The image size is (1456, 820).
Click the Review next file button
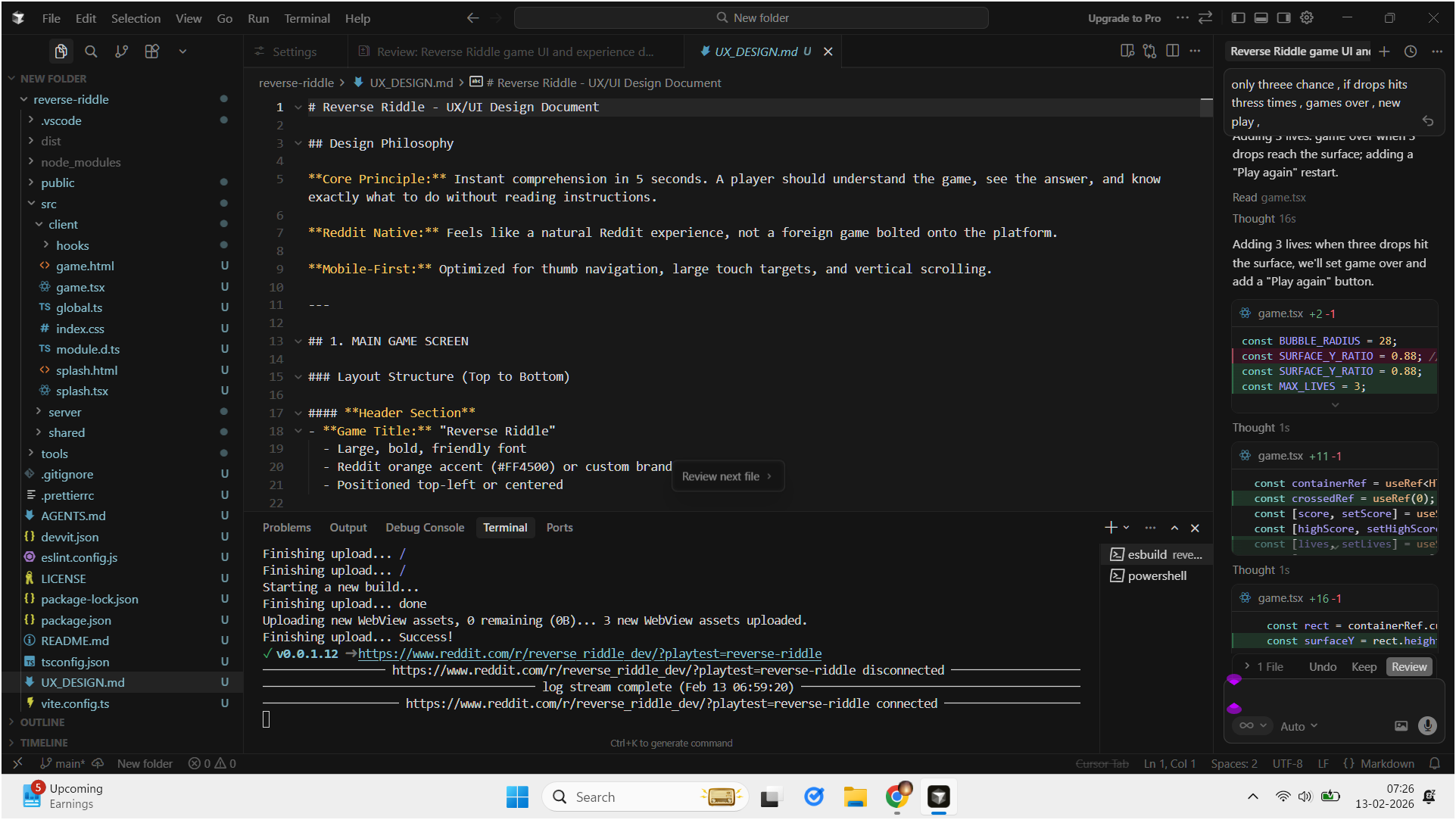[727, 476]
